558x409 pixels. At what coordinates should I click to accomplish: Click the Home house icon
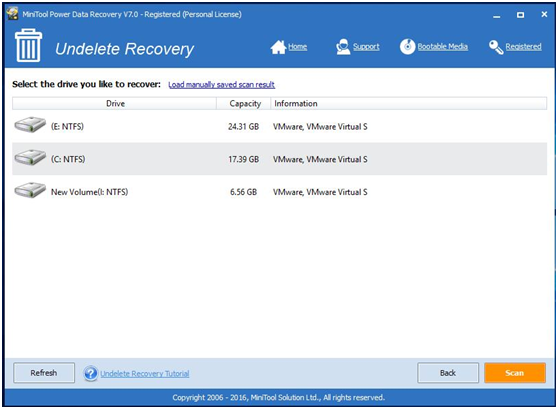pyautogui.click(x=278, y=47)
